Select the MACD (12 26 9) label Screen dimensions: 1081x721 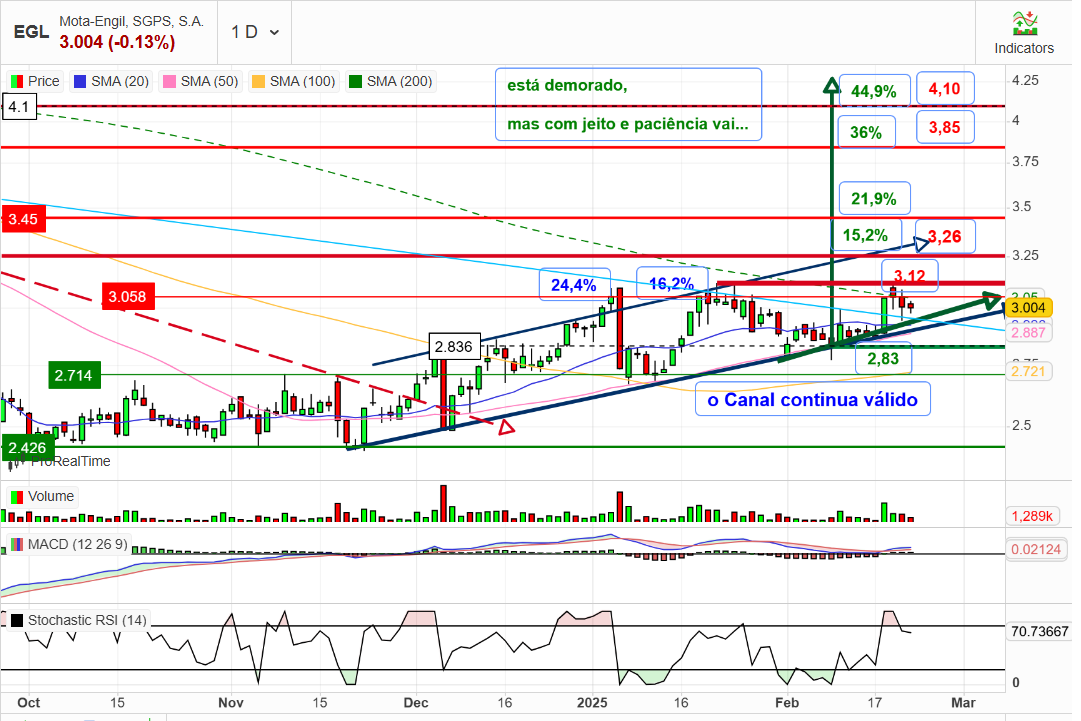[77, 545]
